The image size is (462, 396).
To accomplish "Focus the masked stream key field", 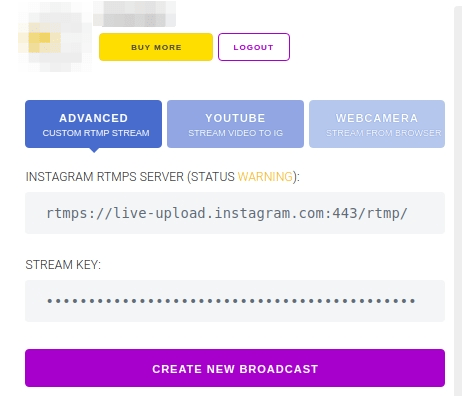I will point(235,301).
